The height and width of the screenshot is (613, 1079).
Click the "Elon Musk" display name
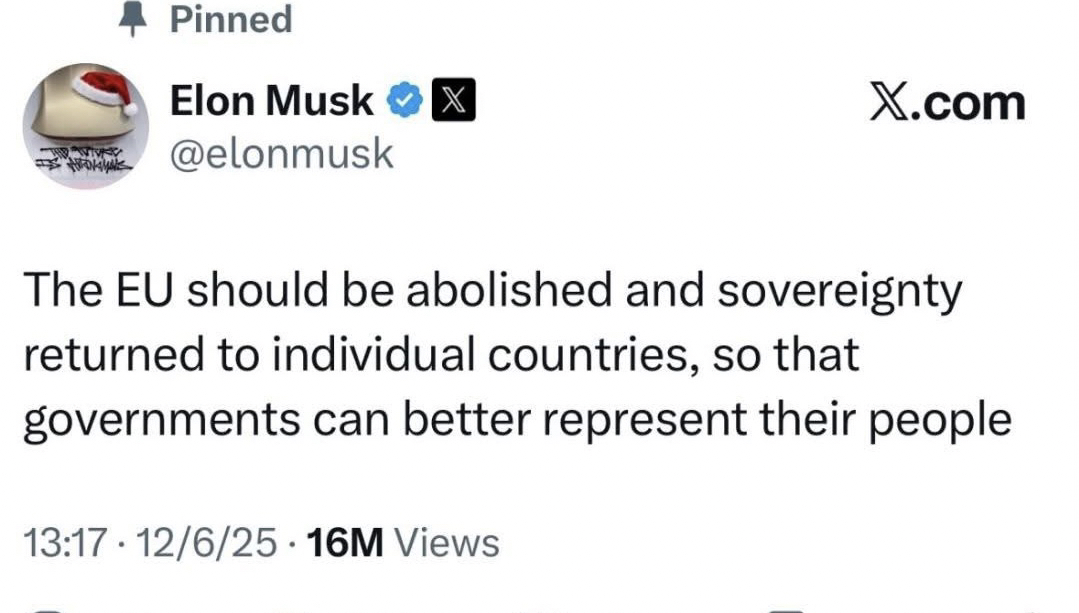(x=272, y=101)
